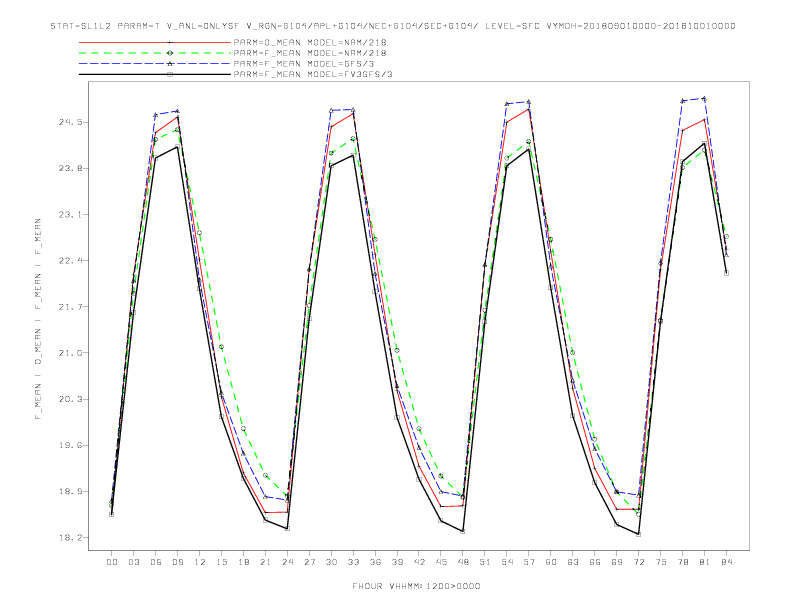Click y-axis tick value 20.3
This screenshot has width=792, height=612.
click(x=70, y=399)
